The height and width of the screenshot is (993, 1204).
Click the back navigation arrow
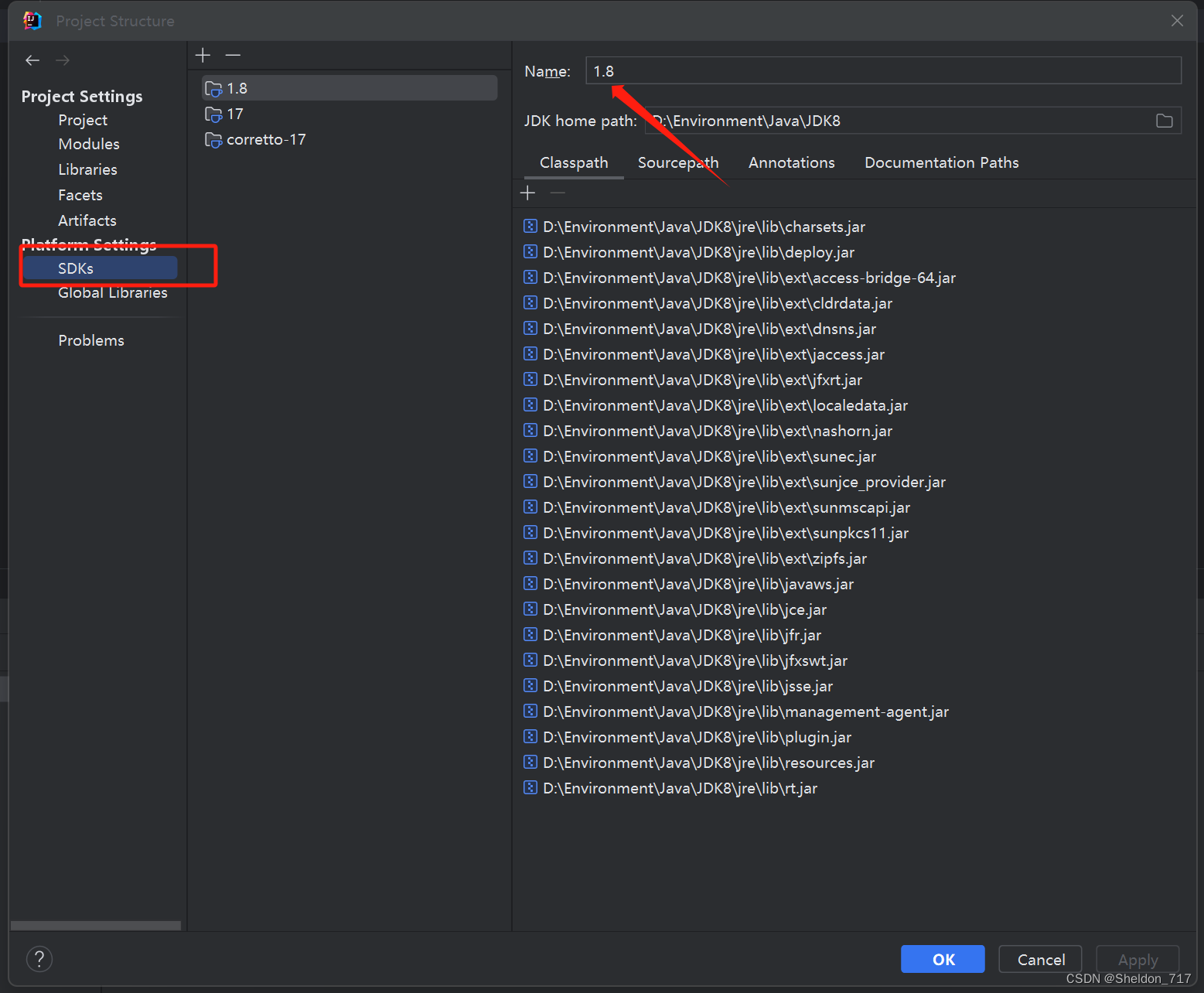32,60
